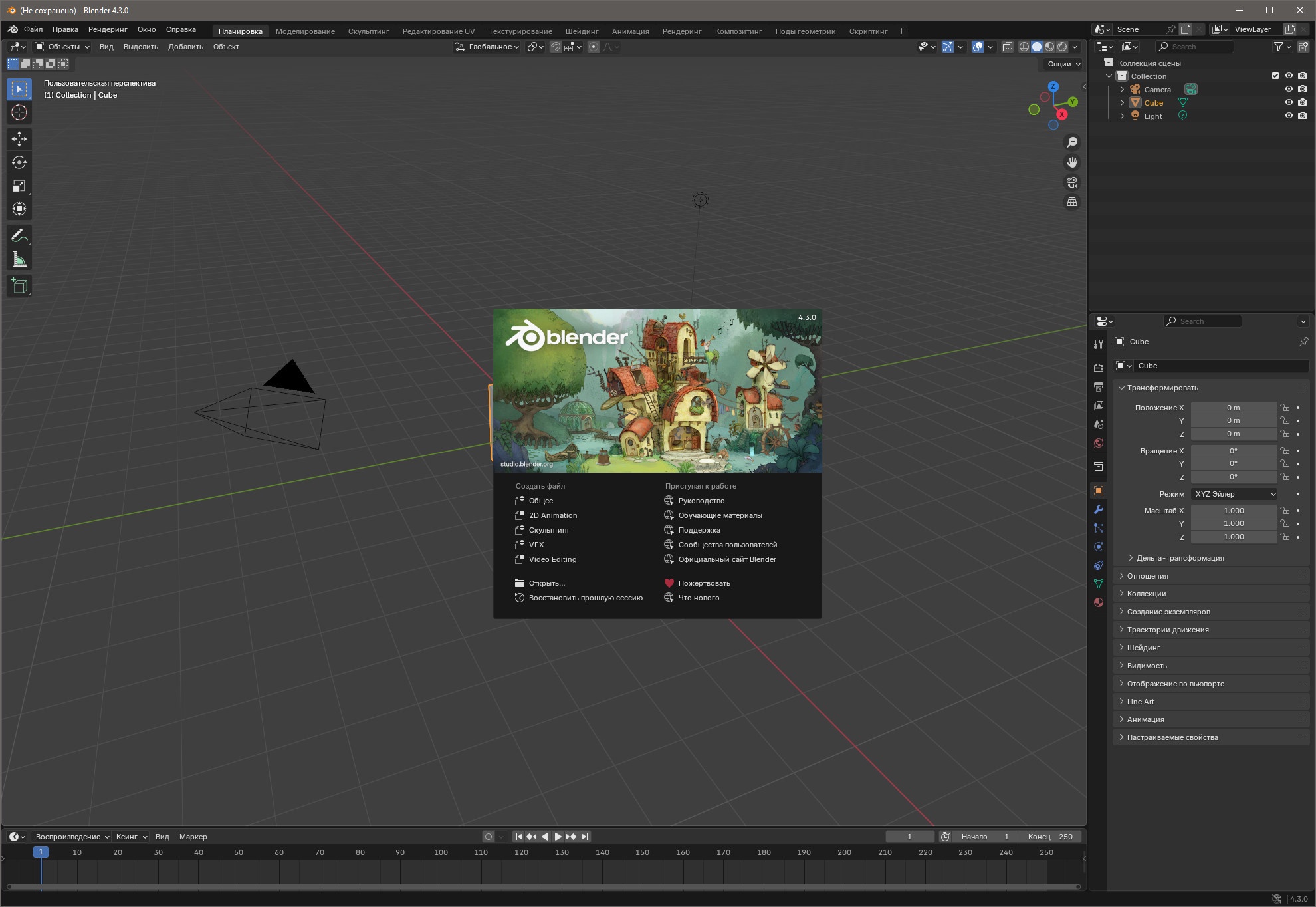Toggle camera view in viewport
Image resolution: width=1316 pixels, height=907 pixels.
1071,182
